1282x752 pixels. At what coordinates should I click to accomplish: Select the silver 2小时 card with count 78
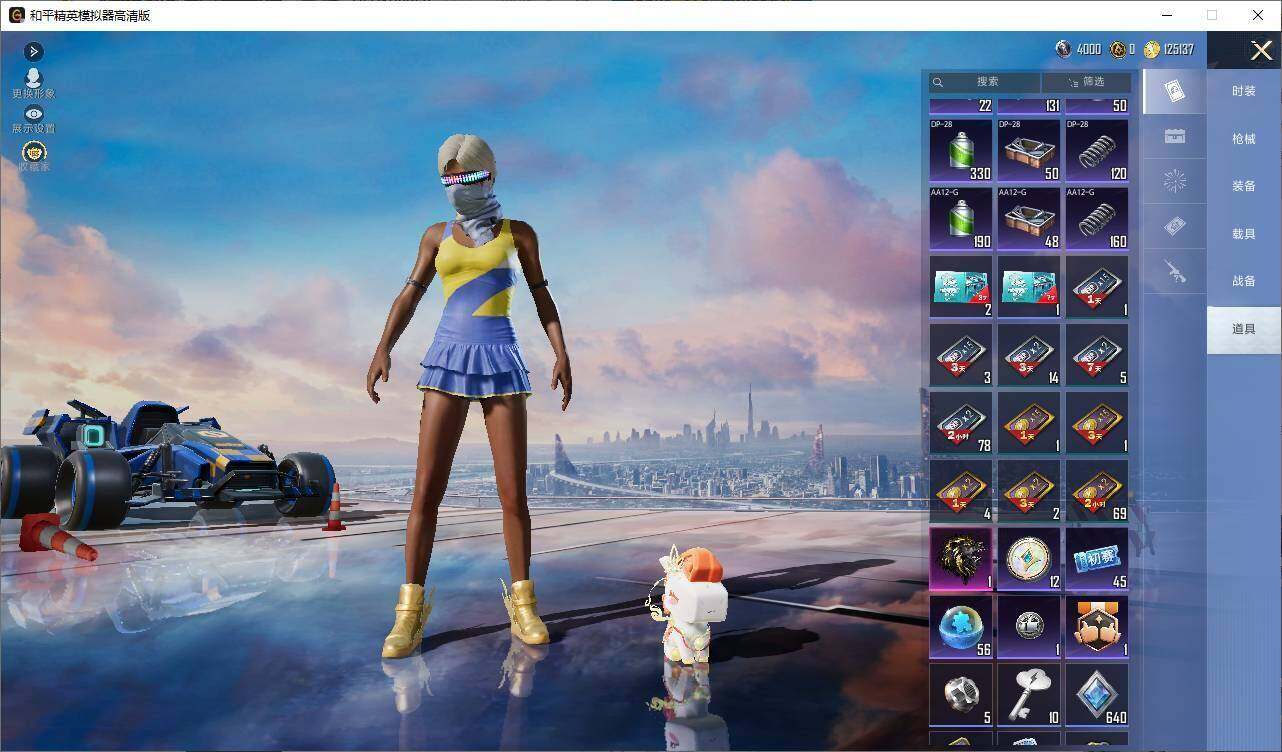click(961, 422)
